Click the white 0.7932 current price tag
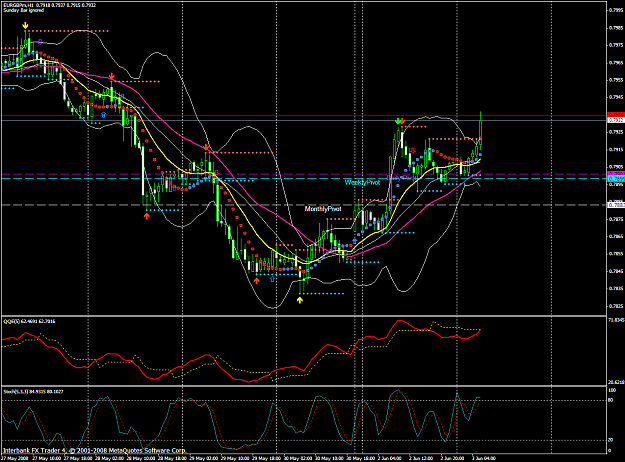 (x=616, y=120)
